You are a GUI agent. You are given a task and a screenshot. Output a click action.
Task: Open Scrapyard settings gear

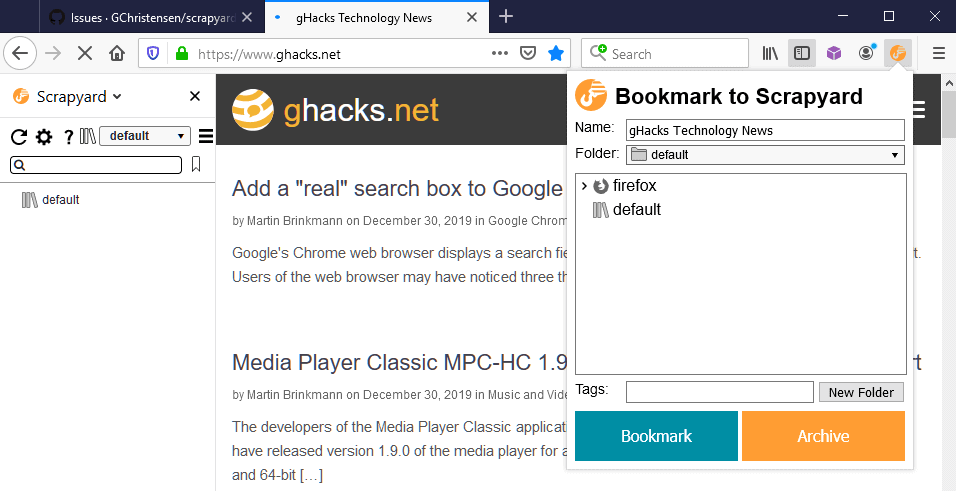(44, 136)
